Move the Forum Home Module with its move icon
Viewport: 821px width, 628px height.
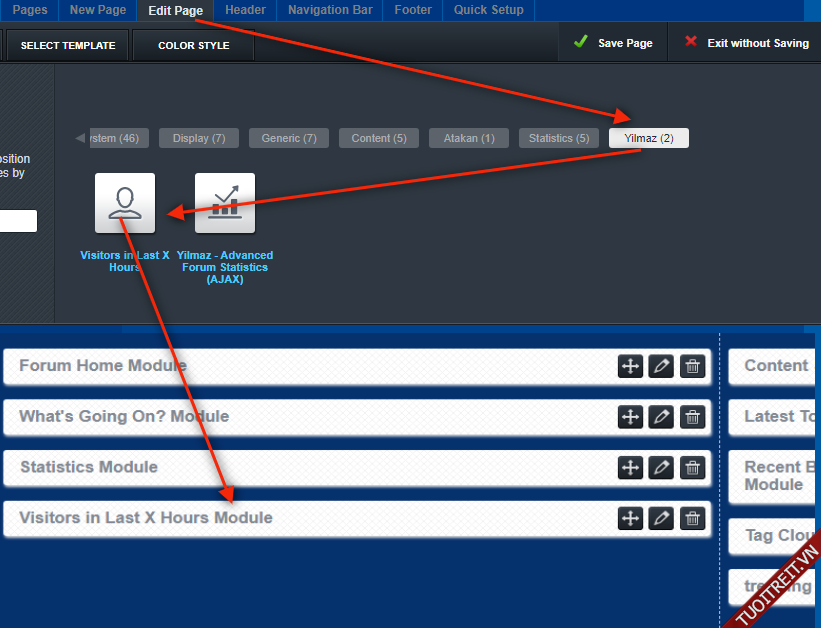click(630, 366)
